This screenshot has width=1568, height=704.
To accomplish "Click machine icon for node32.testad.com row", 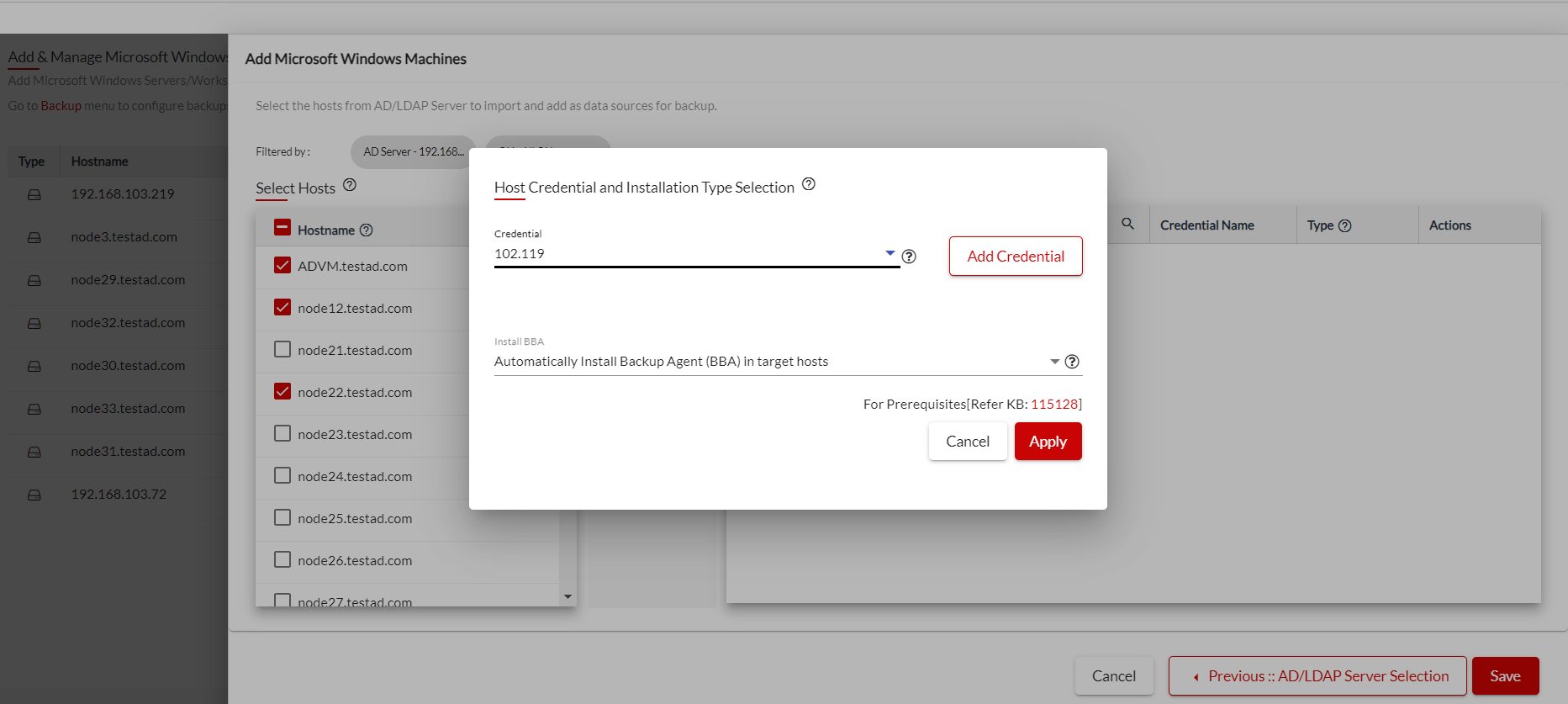I will 34,323.
